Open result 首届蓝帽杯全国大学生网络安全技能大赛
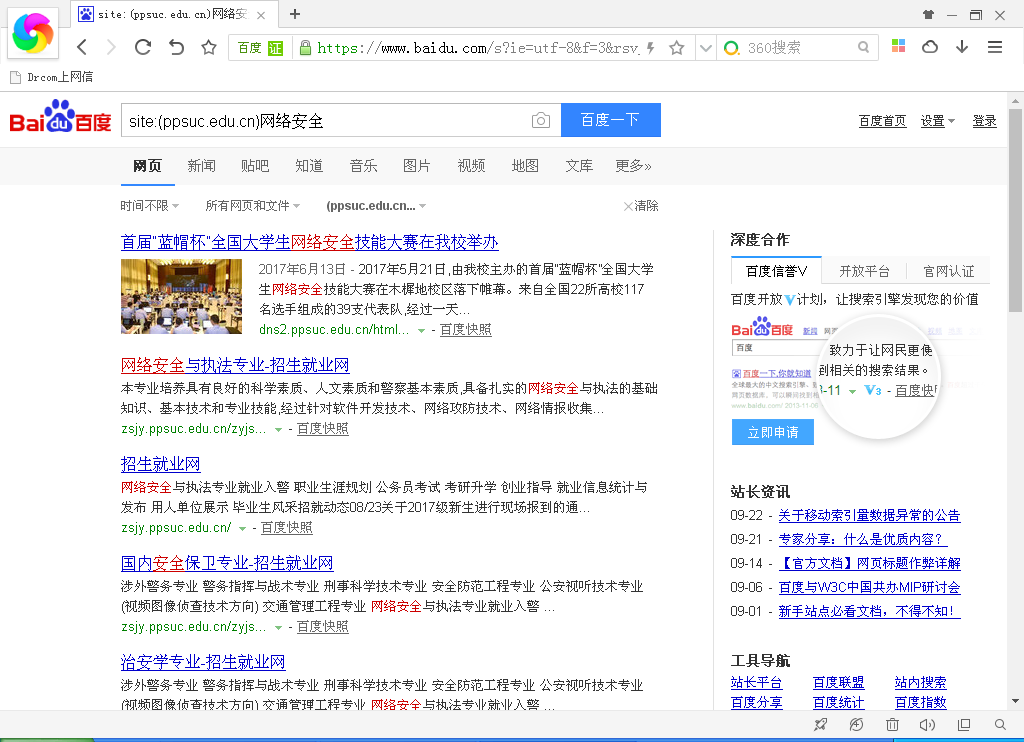This screenshot has height=742, width=1024. click(x=310, y=242)
